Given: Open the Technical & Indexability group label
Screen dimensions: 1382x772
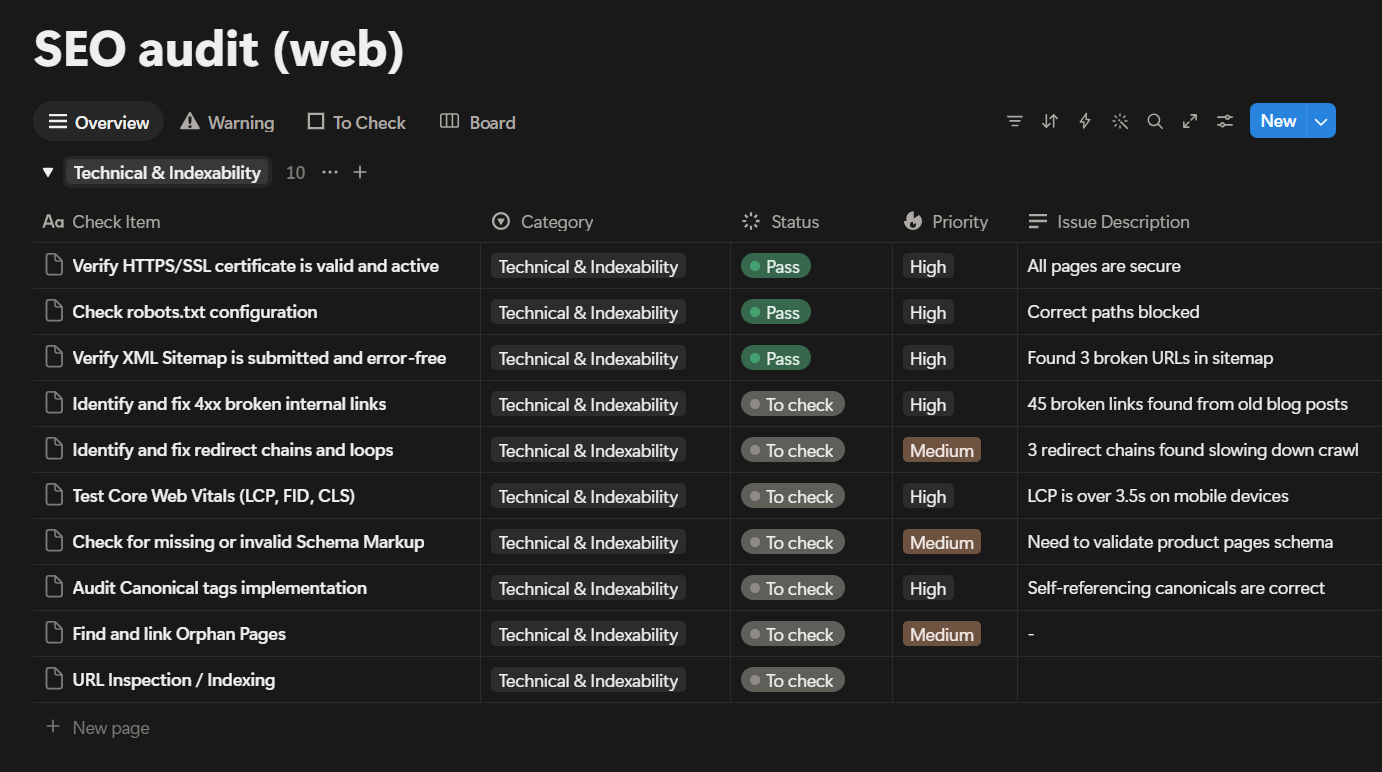Looking at the screenshot, I should [167, 172].
